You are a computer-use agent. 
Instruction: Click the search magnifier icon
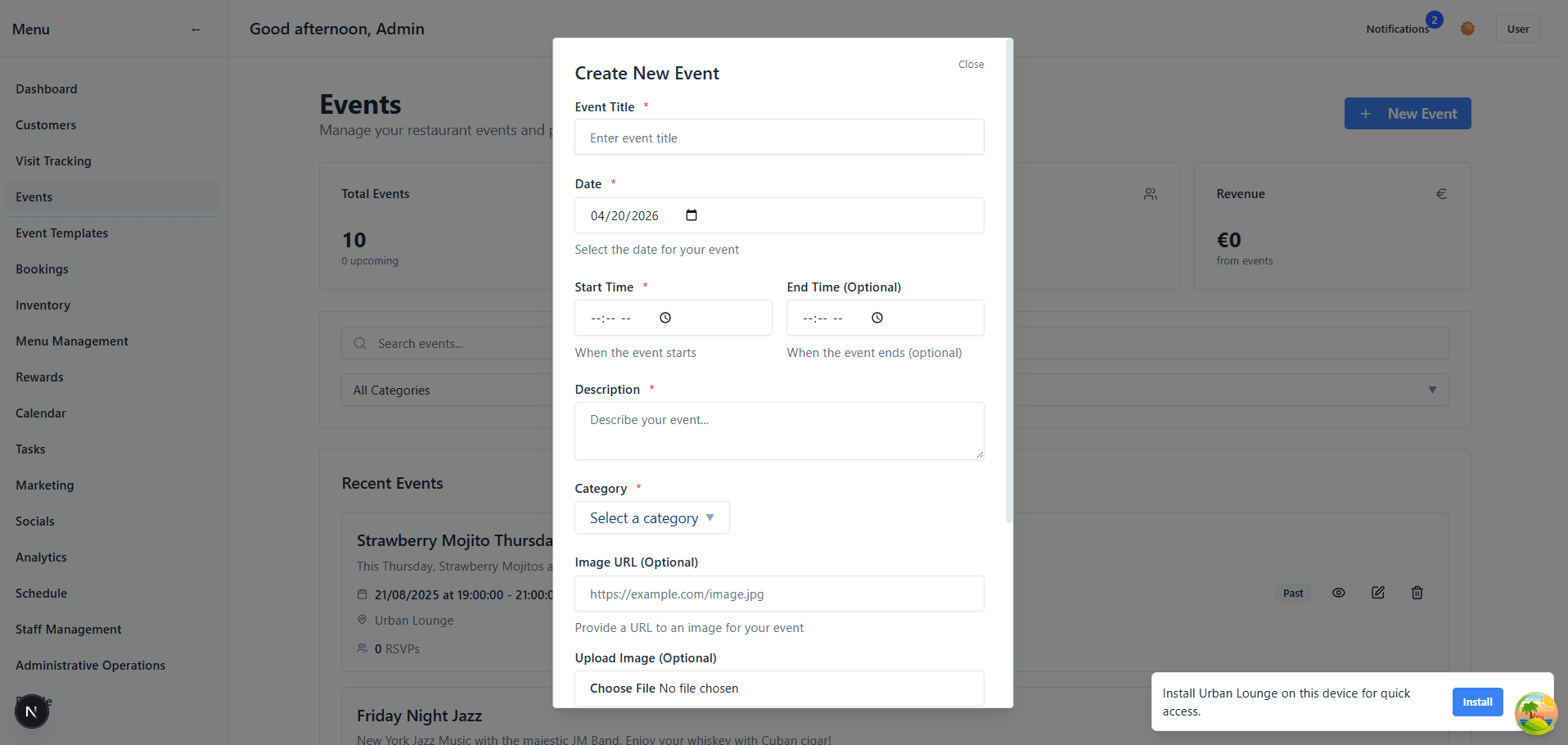click(360, 343)
